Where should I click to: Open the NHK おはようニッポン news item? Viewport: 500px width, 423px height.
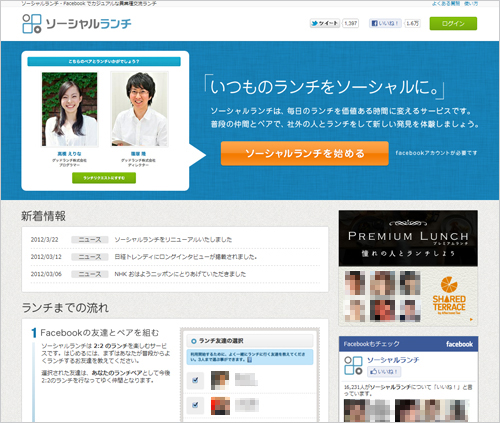pyautogui.click(x=180, y=274)
